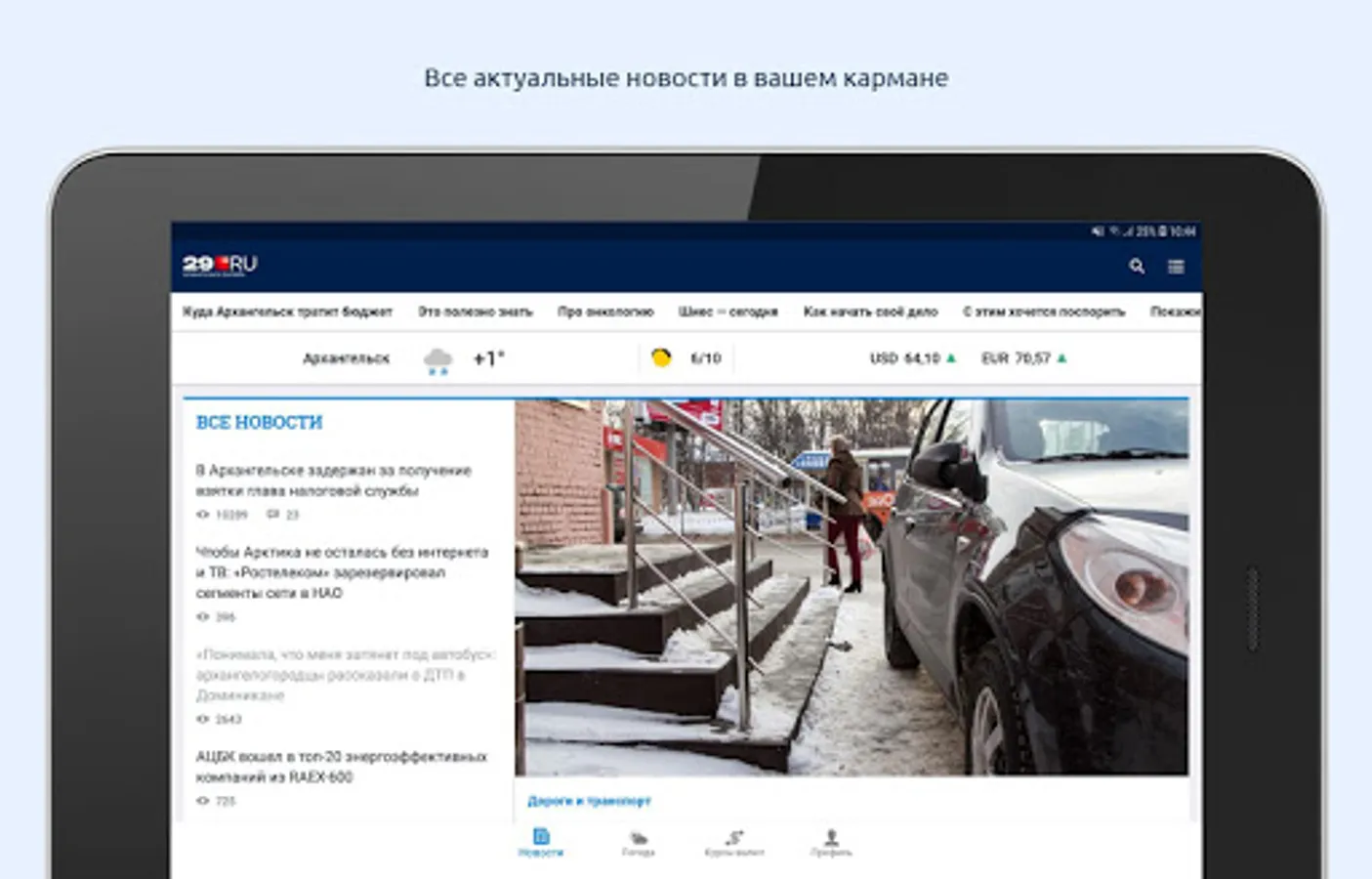Tap the status bar battery indicator
Viewport: 1372px width, 879px height.
tap(1162, 231)
